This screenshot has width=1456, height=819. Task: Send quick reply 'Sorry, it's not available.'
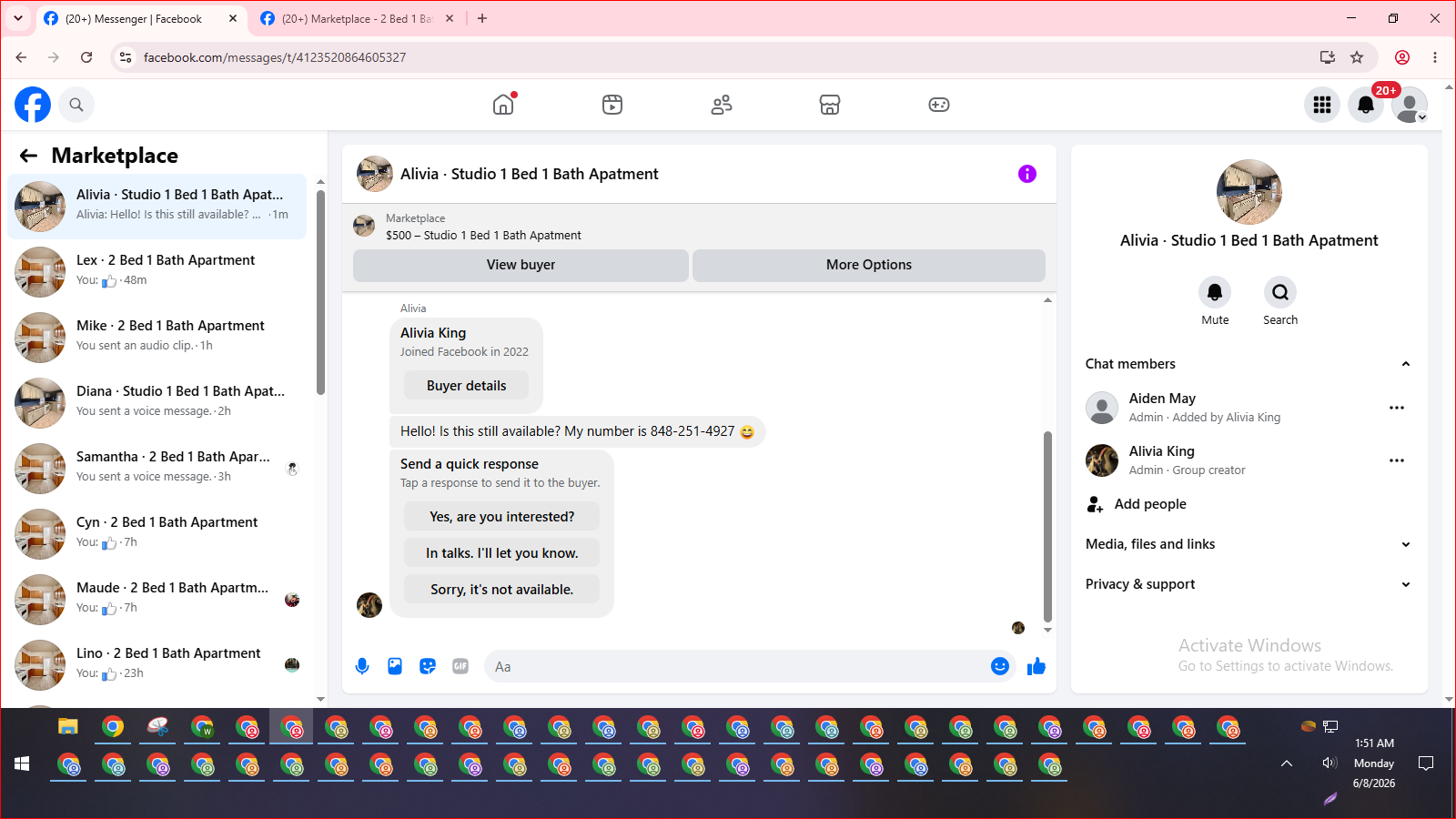(502, 590)
